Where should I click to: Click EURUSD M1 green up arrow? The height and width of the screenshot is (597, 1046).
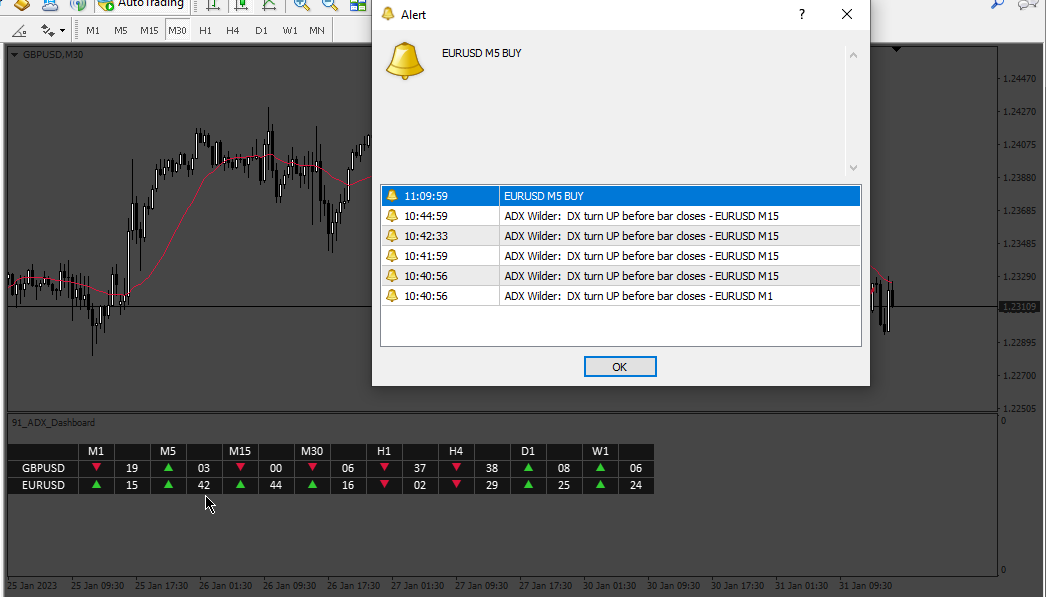coord(96,485)
